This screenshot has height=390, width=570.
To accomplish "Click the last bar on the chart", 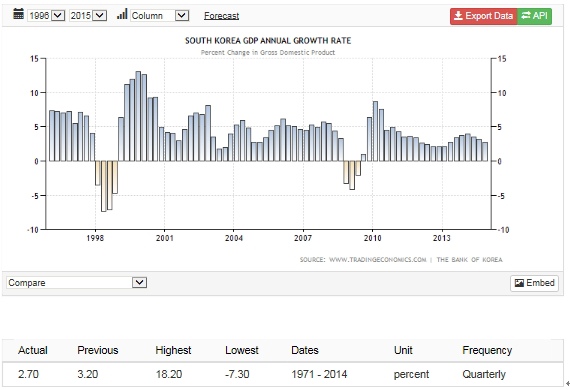I will coord(485,152).
